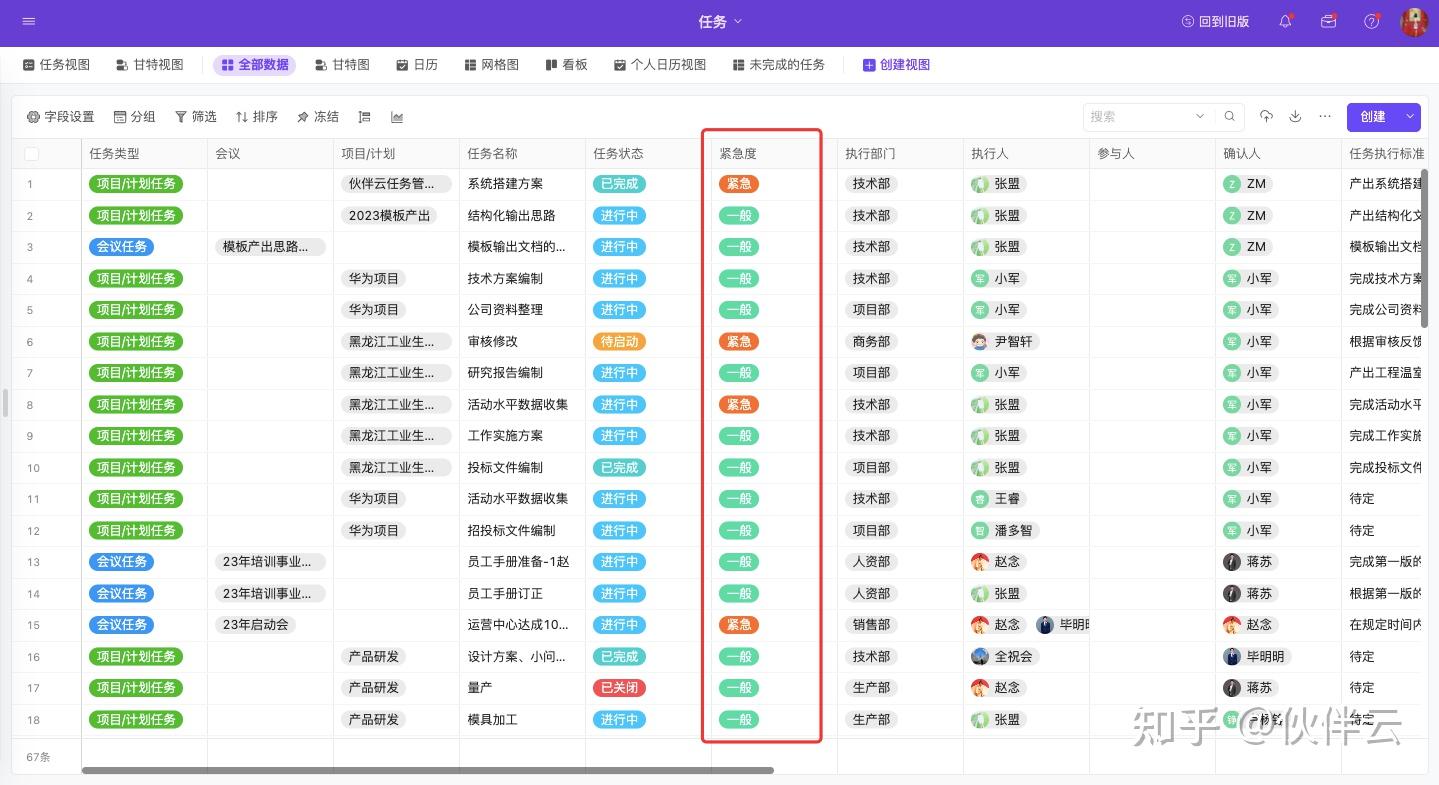Expand the search field dropdown arrow
Viewport: 1439px width, 785px height.
click(1200, 117)
